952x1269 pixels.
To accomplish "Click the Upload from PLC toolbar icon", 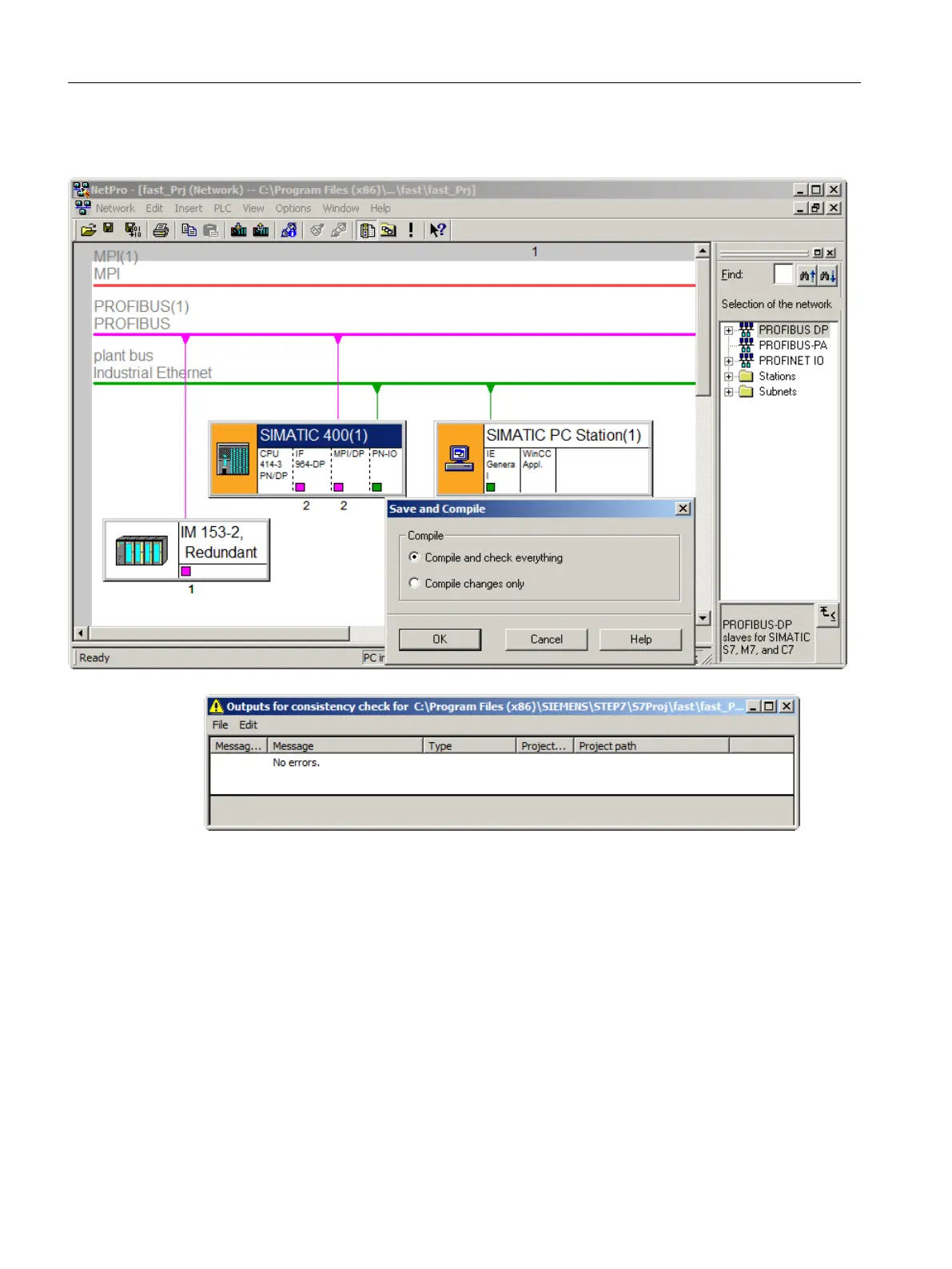I will point(261,230).
